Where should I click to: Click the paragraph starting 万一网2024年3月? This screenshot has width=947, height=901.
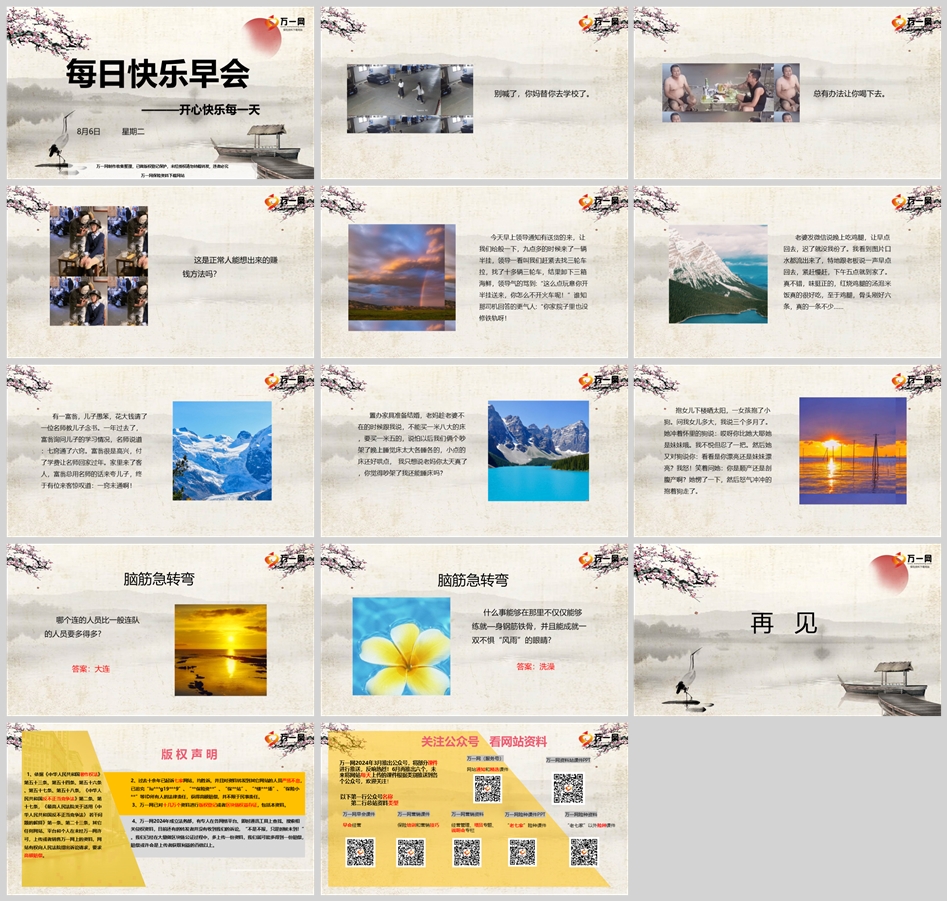388,771
